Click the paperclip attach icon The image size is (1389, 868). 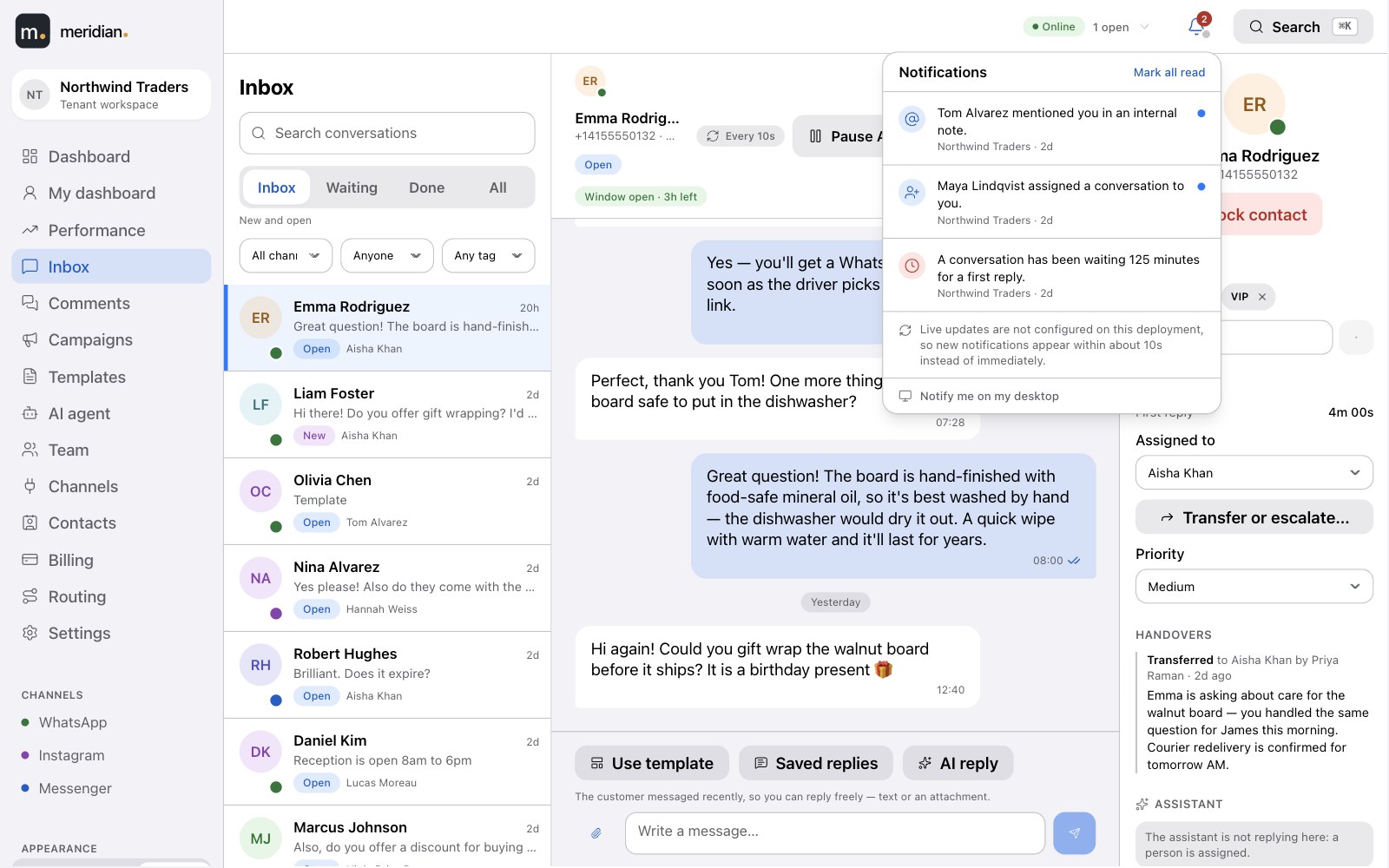(596, 833)
